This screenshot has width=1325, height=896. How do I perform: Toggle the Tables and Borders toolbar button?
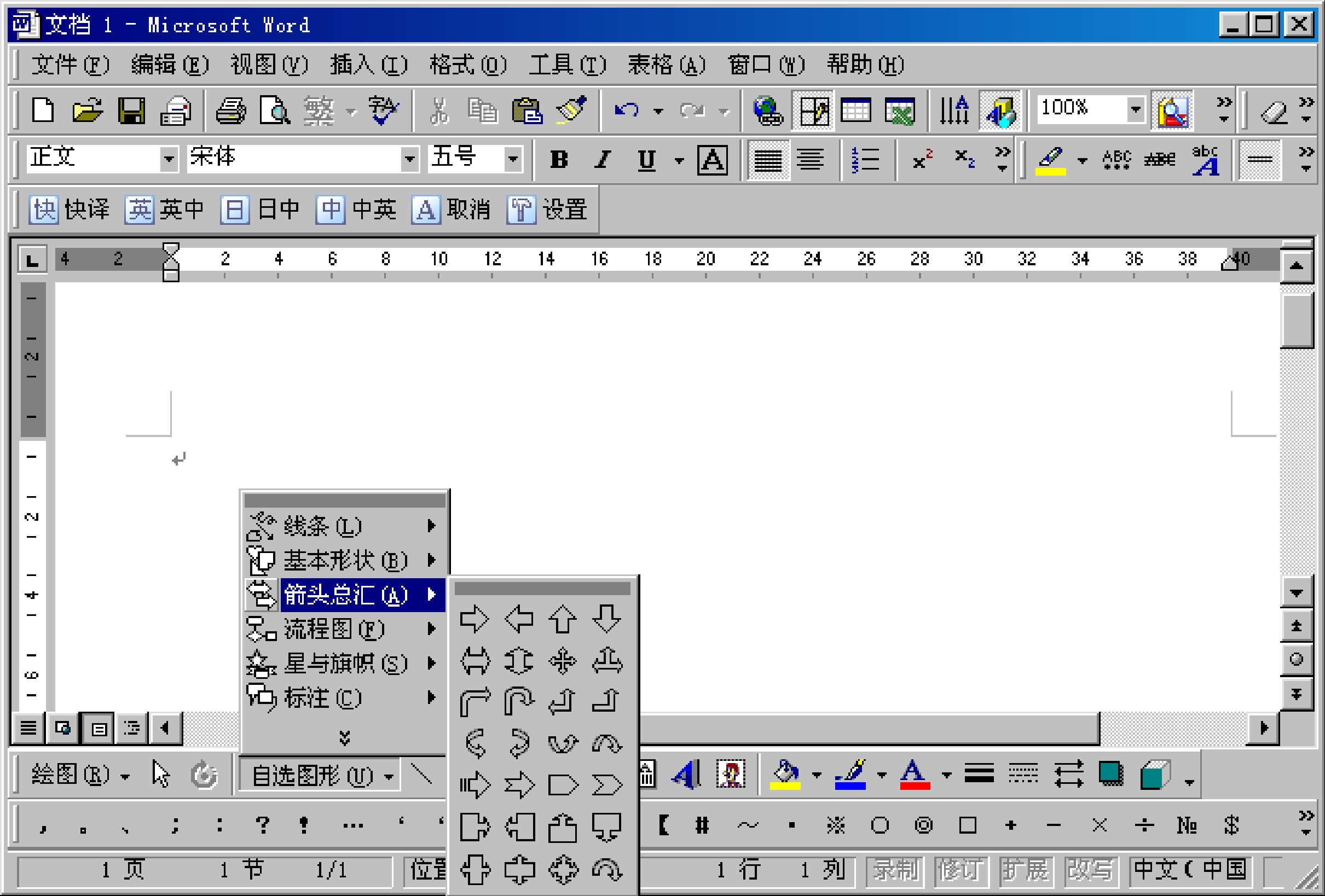[813, 110]
